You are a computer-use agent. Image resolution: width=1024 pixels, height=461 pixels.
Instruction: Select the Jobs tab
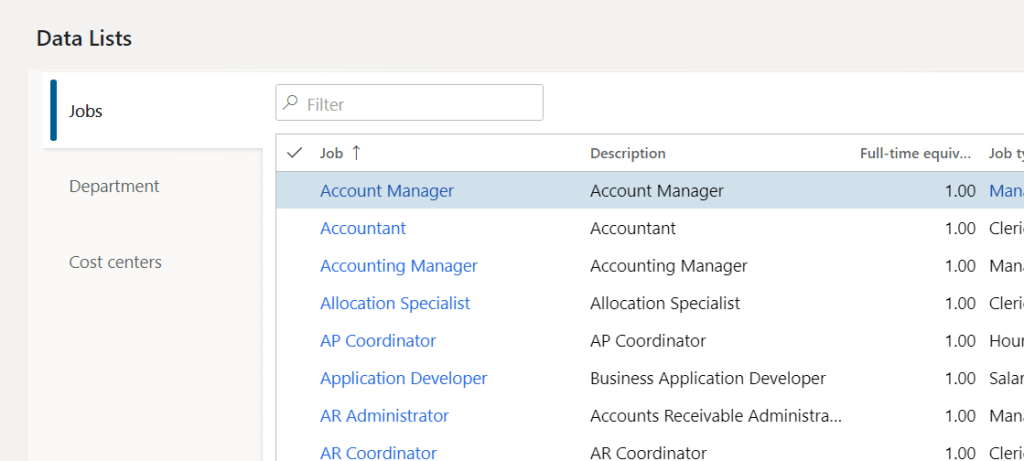click(x=86, y=111)
